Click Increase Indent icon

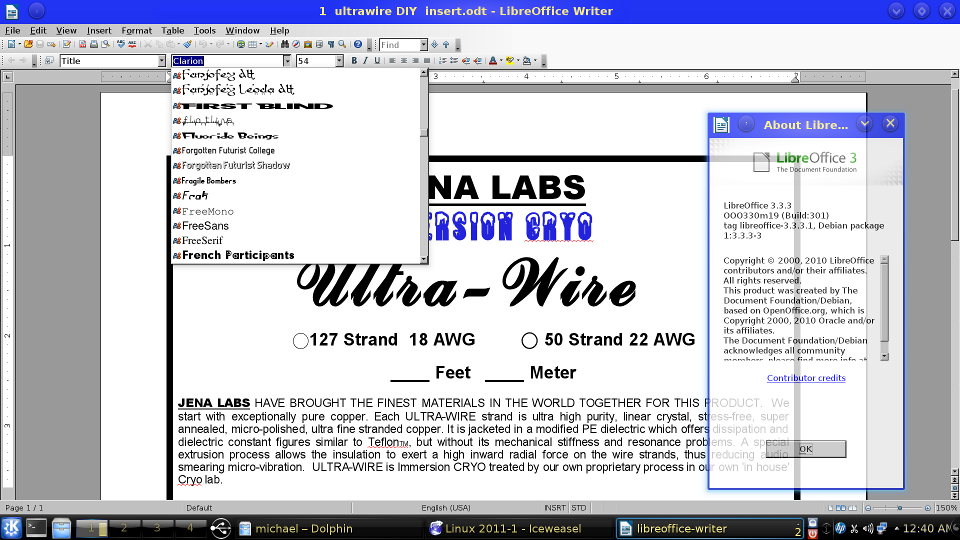[478, 61]
